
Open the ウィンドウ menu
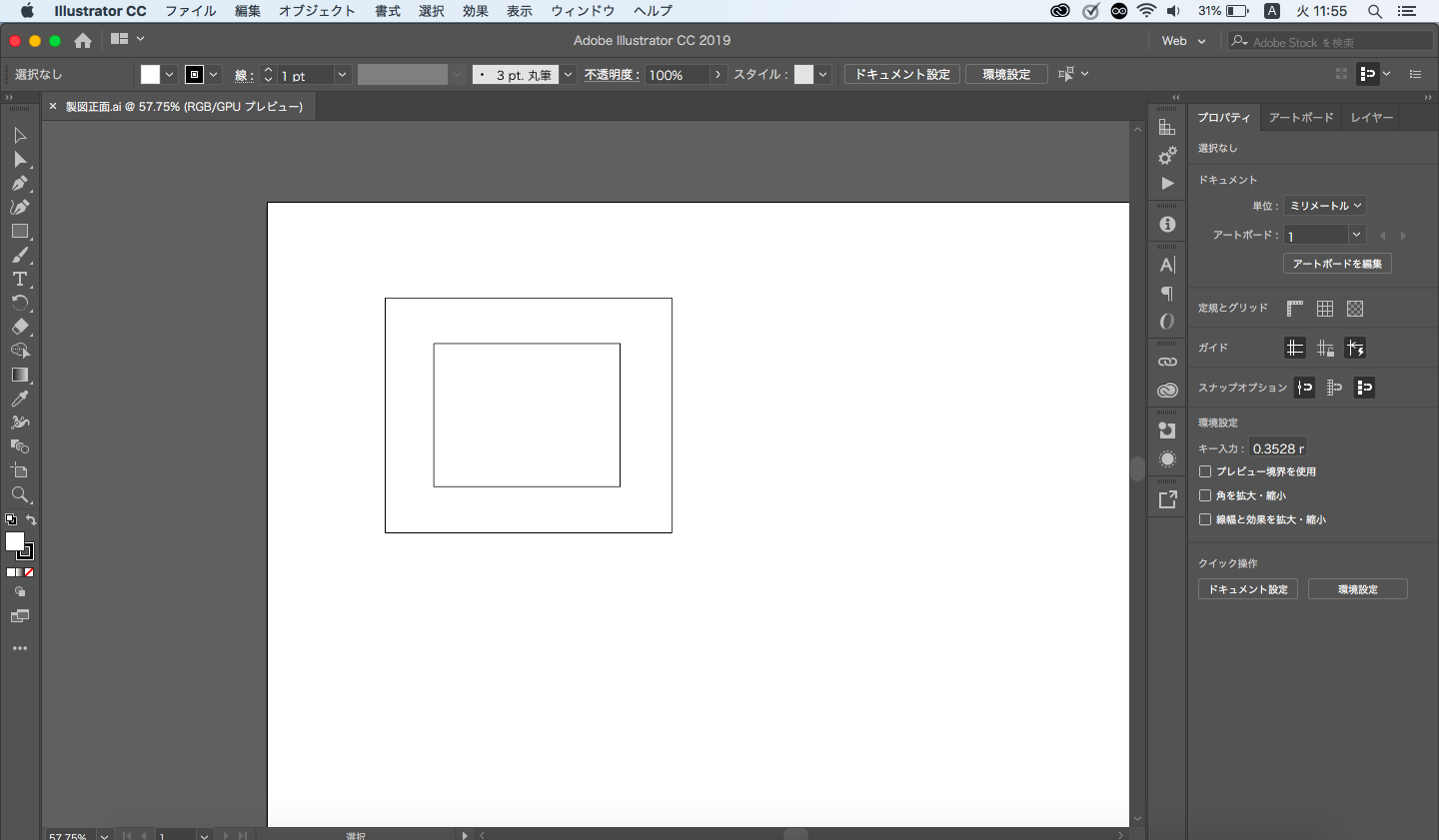(x=583, y=11)
